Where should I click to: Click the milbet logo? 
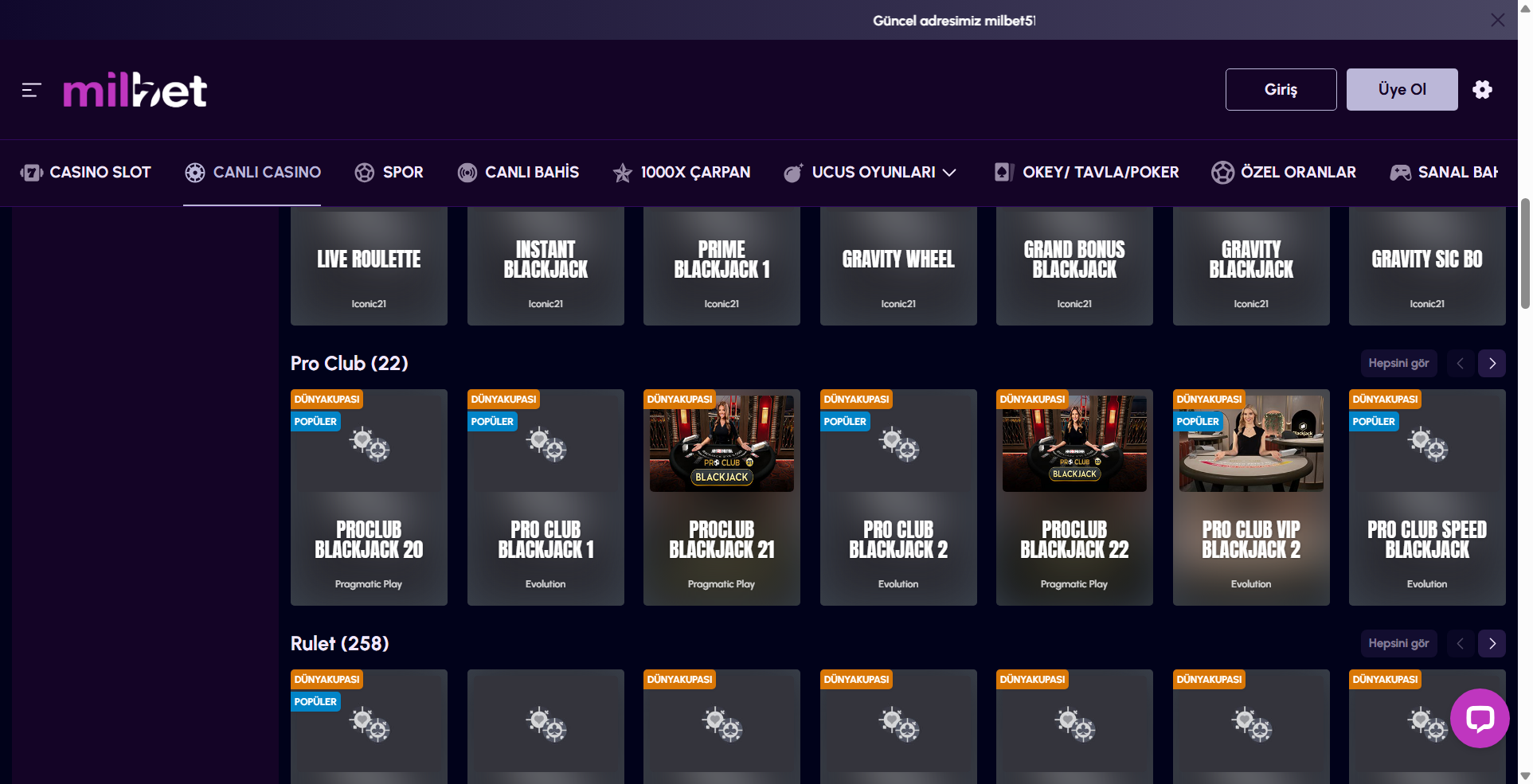tap(135, 90)
